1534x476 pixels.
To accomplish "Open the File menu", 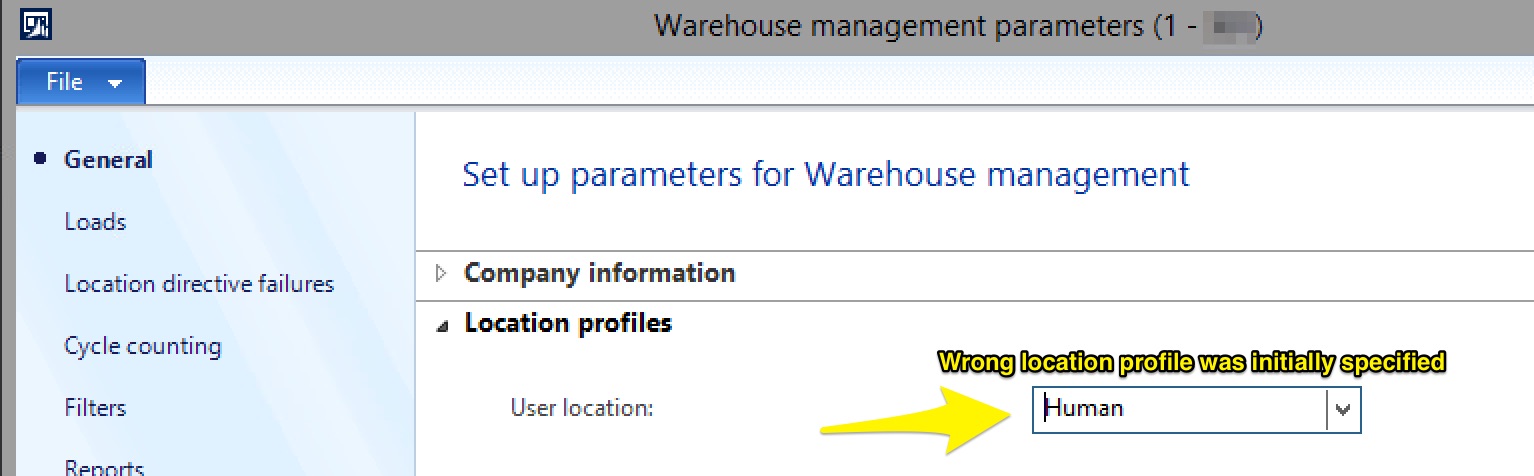I will click(x=81, y=82).
